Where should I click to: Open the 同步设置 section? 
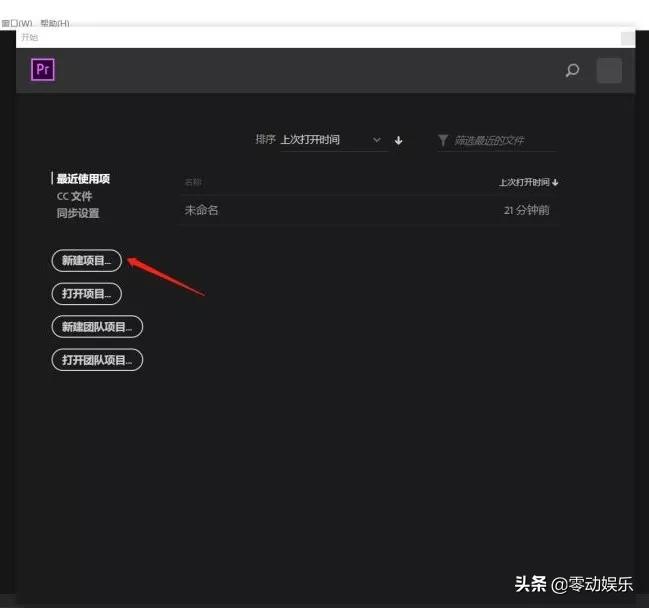click(x=78, y=213)
